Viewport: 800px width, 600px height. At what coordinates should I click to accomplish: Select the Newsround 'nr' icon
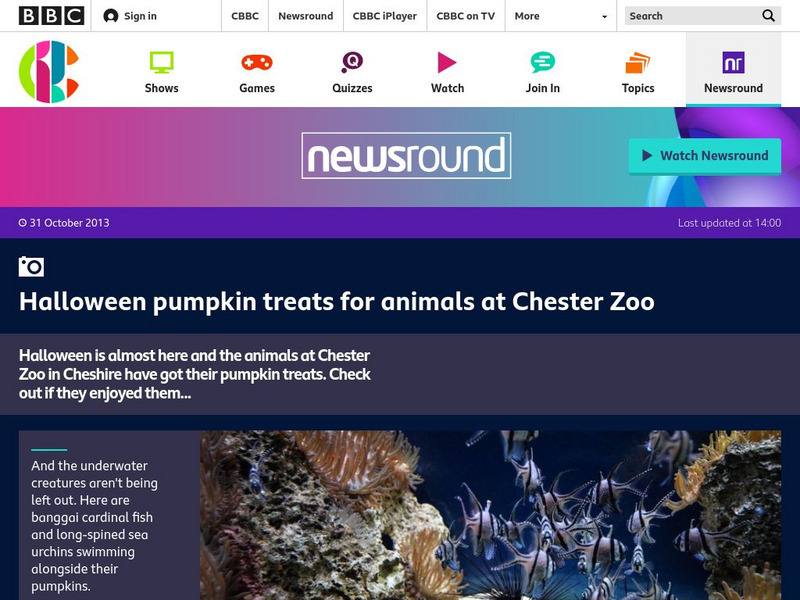coord(733,62)
